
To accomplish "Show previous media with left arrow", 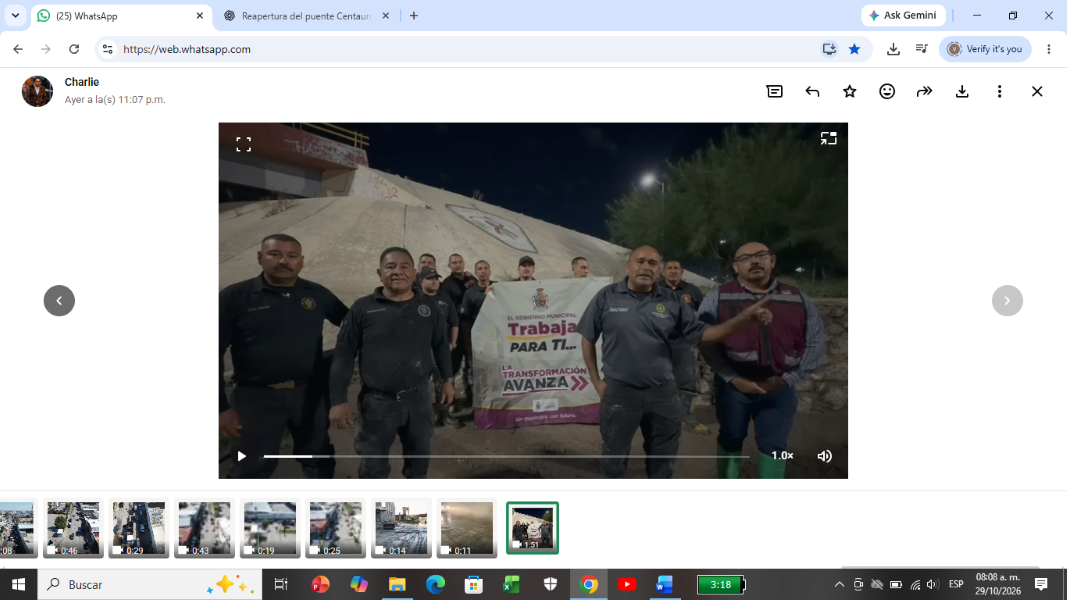I will pos(59,301).
